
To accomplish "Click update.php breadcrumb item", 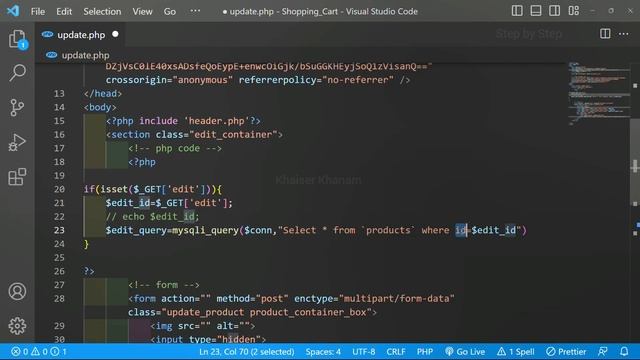I will (85, 55).
